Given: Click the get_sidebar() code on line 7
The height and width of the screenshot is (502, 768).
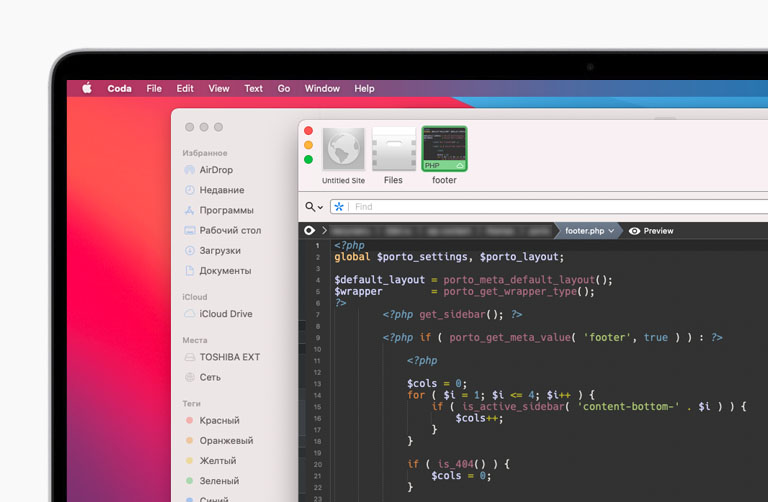Looking at the screenshot, I should 461,314.
